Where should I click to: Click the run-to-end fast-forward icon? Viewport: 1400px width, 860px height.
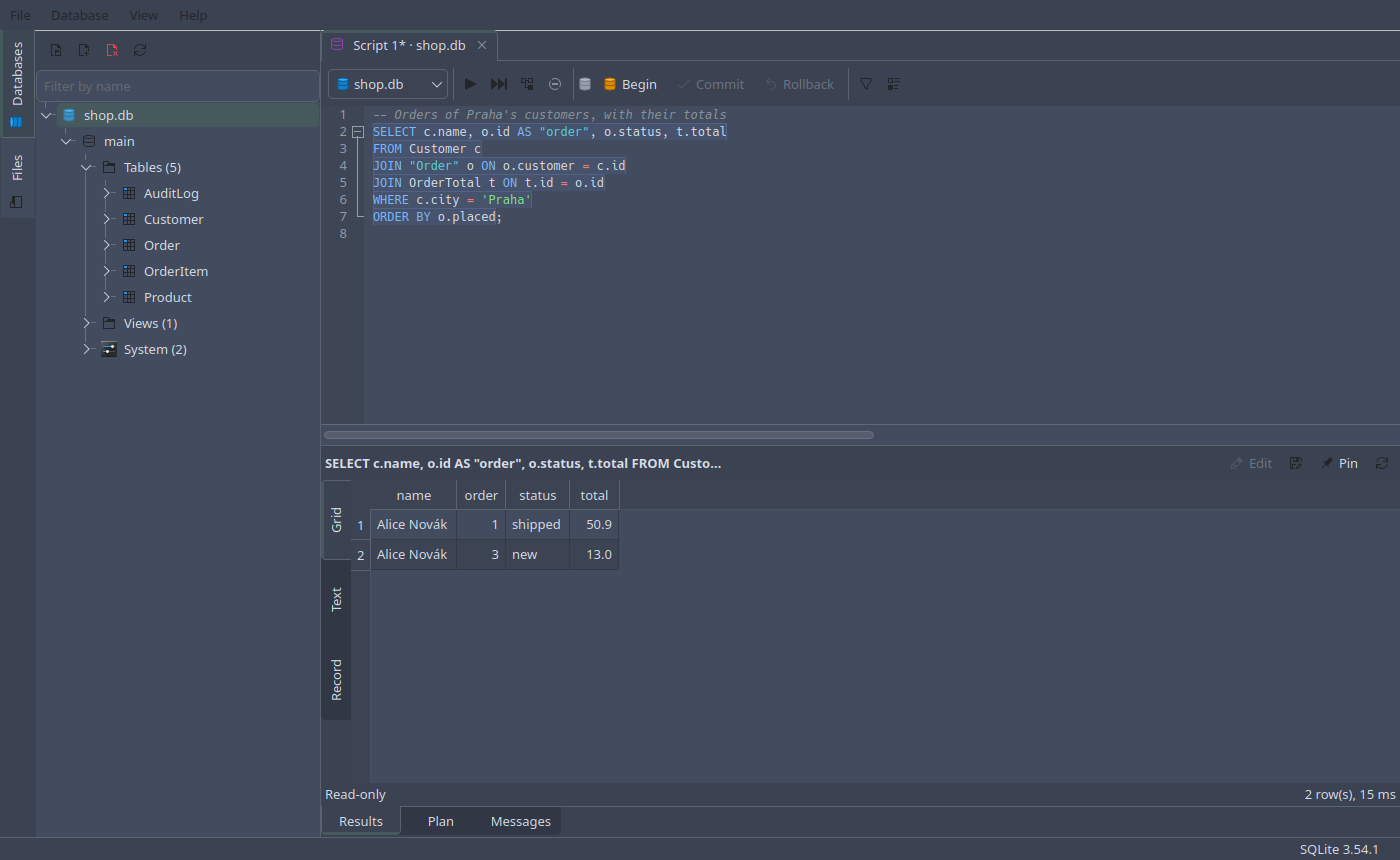pyautogui.click(x=499, y=84)
